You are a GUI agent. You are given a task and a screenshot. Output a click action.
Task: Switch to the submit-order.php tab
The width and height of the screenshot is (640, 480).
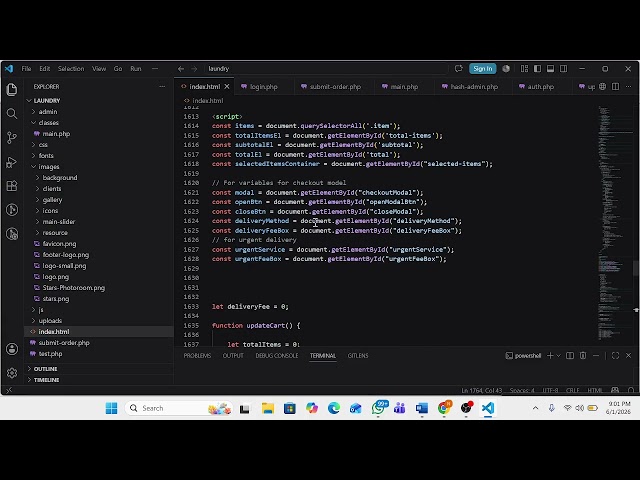335,87
